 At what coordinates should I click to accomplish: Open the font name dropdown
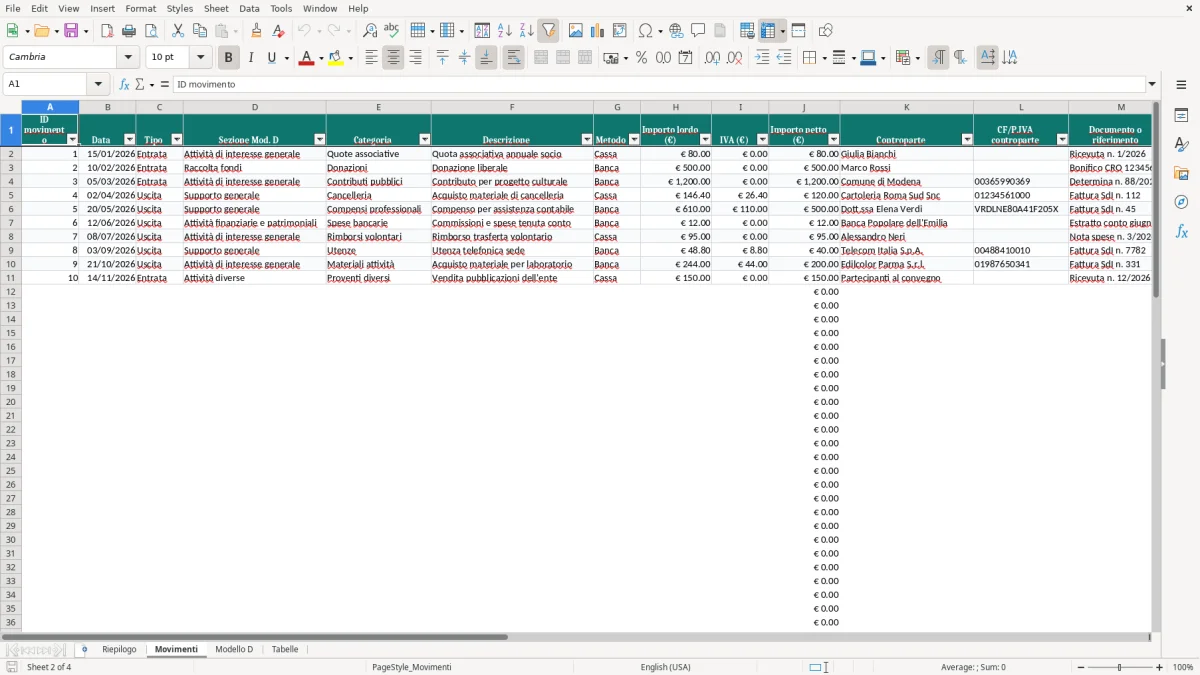tap(128, 58)
